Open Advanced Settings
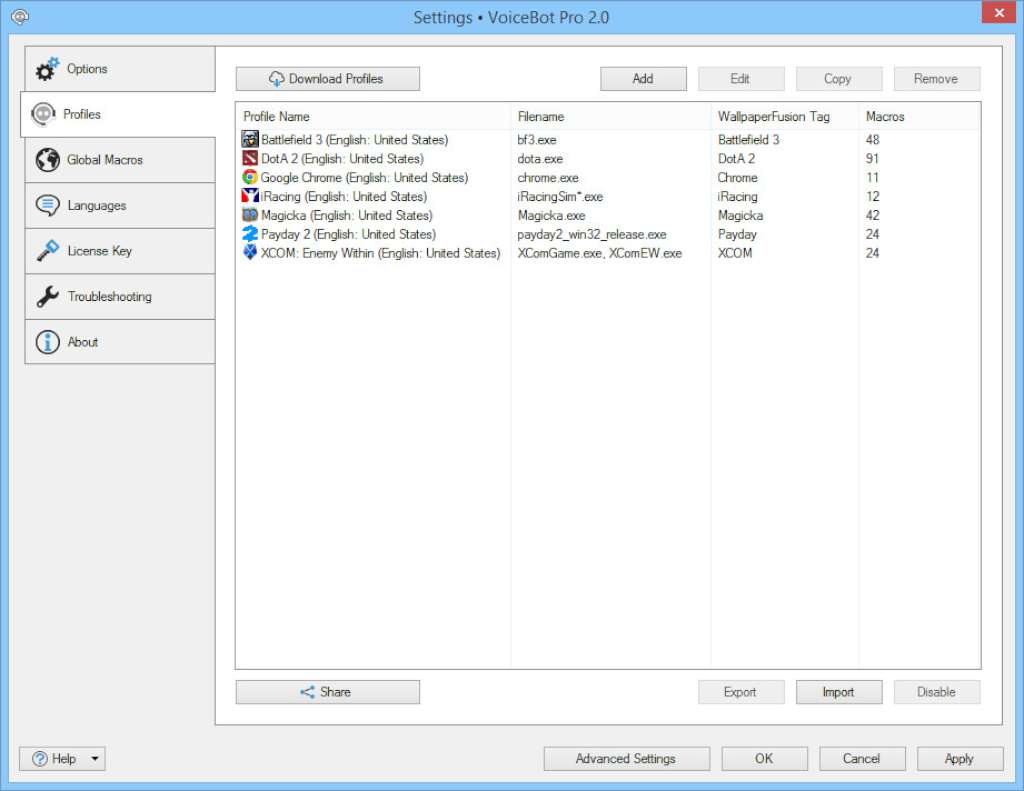The width and height of the screenshot is (1024, 791). (626, 758)
